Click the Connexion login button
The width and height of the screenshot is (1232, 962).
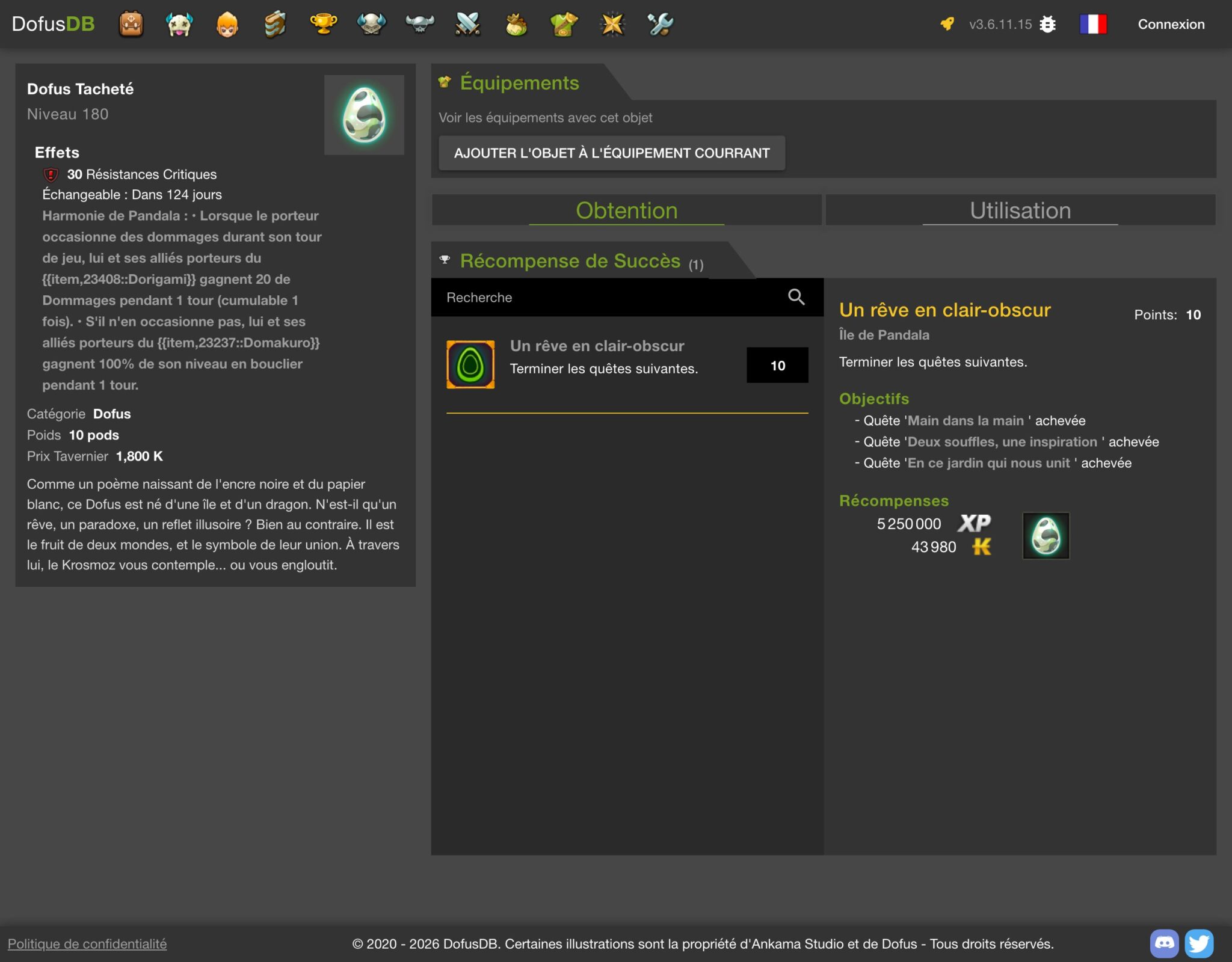(1171, 24)
